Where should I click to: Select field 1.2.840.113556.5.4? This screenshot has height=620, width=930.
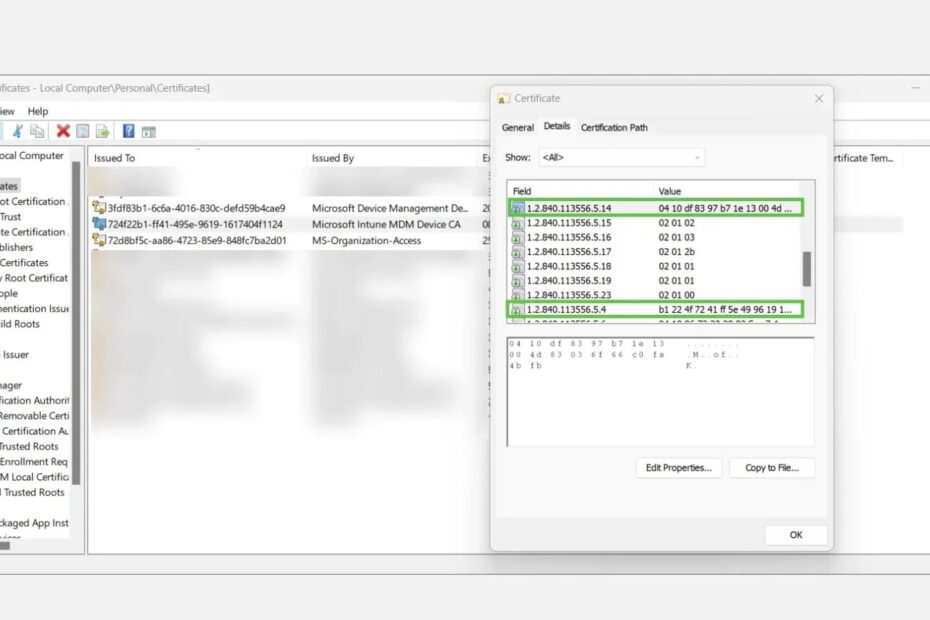655,309
